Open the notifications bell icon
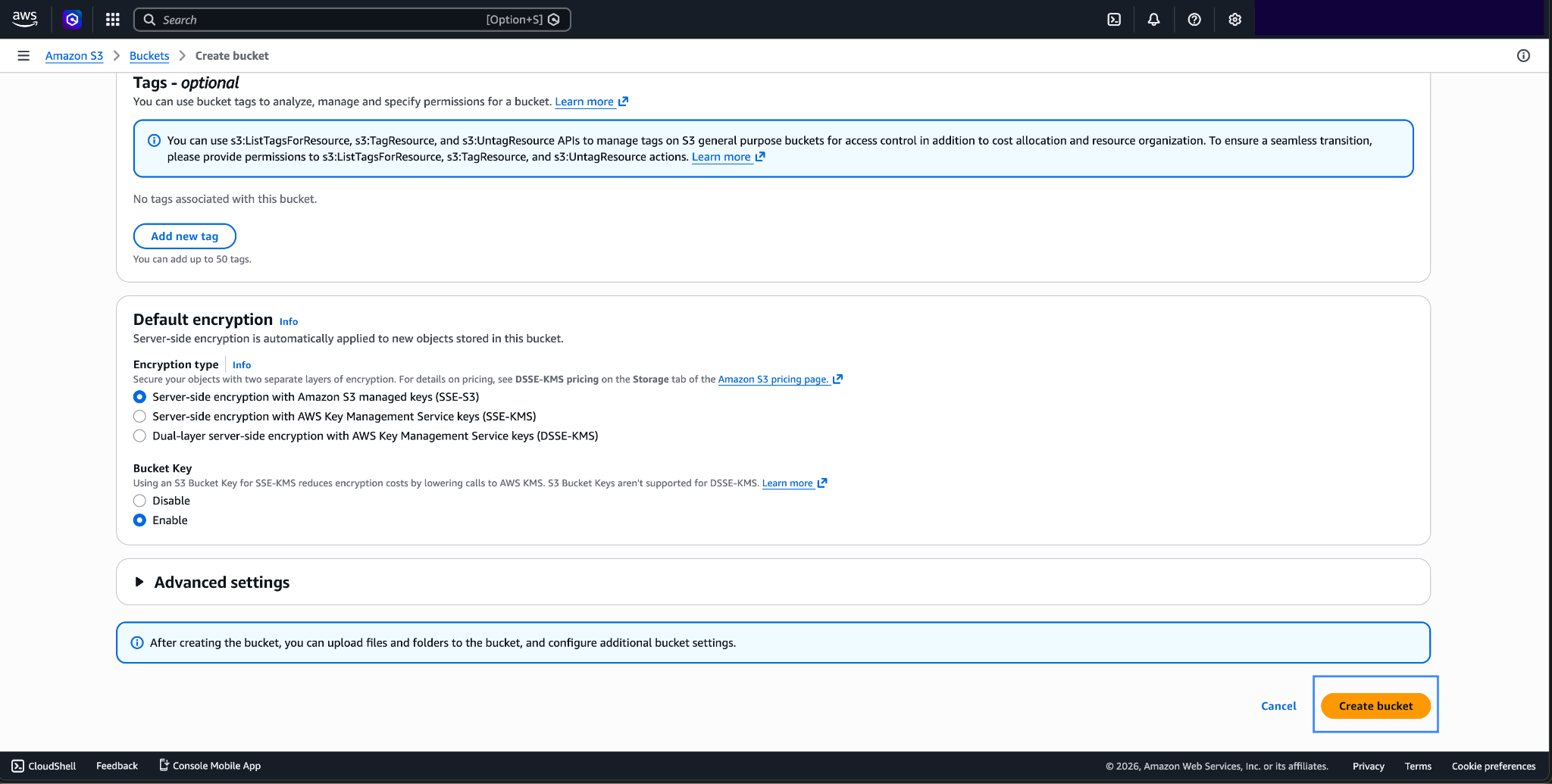The image size is (1552, 784). point(1153,20)
